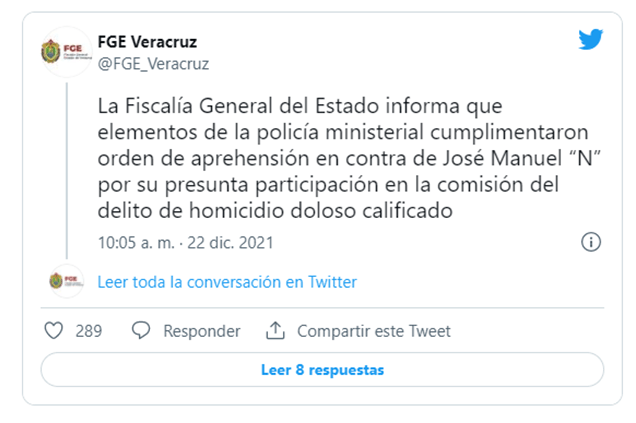Open the tweet info circle icon

point(591,242)
